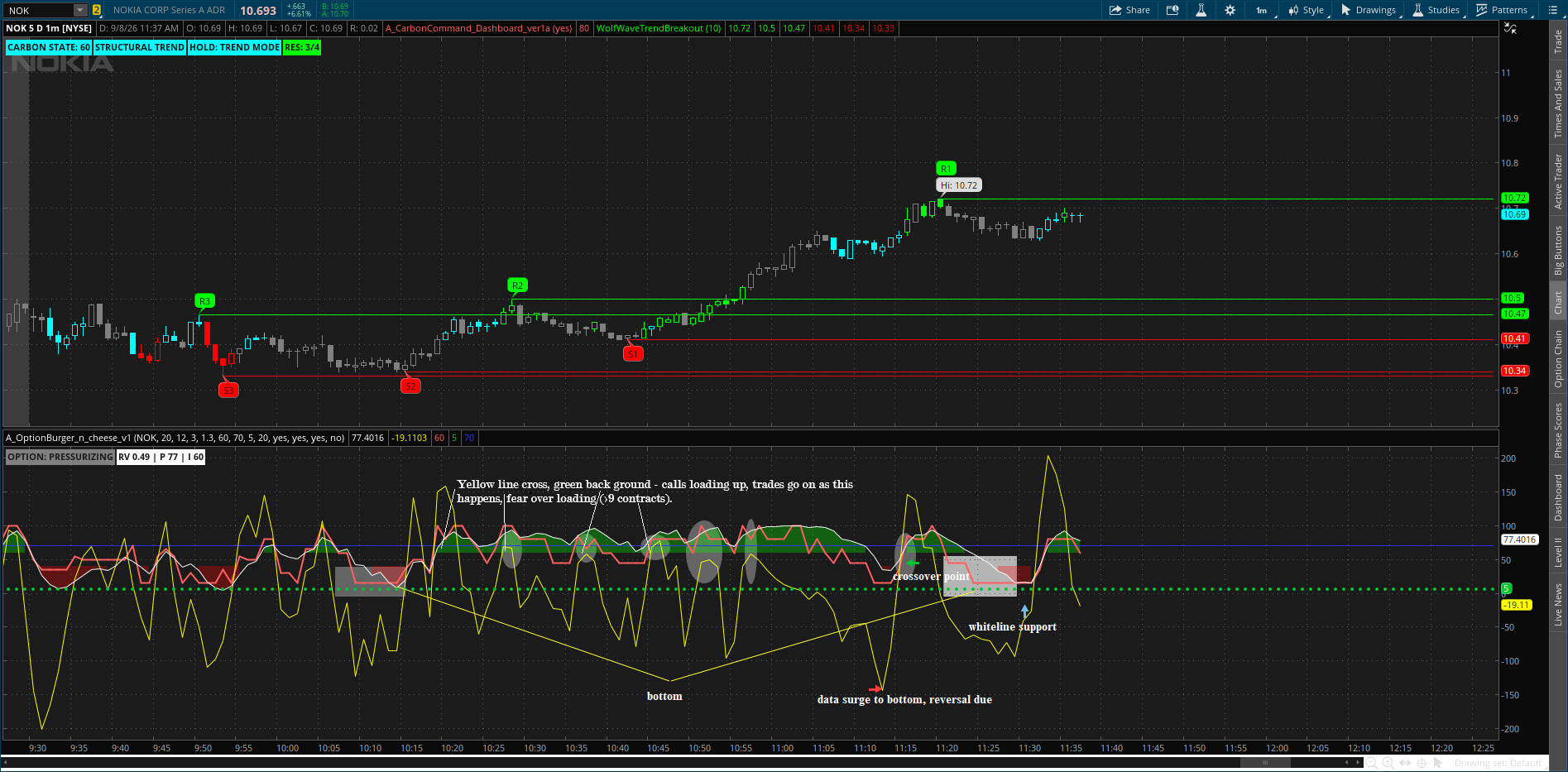Click the 10.41 red price axis tag
The height and width of the screenshot is (772, 1568).
(1515, 338)
